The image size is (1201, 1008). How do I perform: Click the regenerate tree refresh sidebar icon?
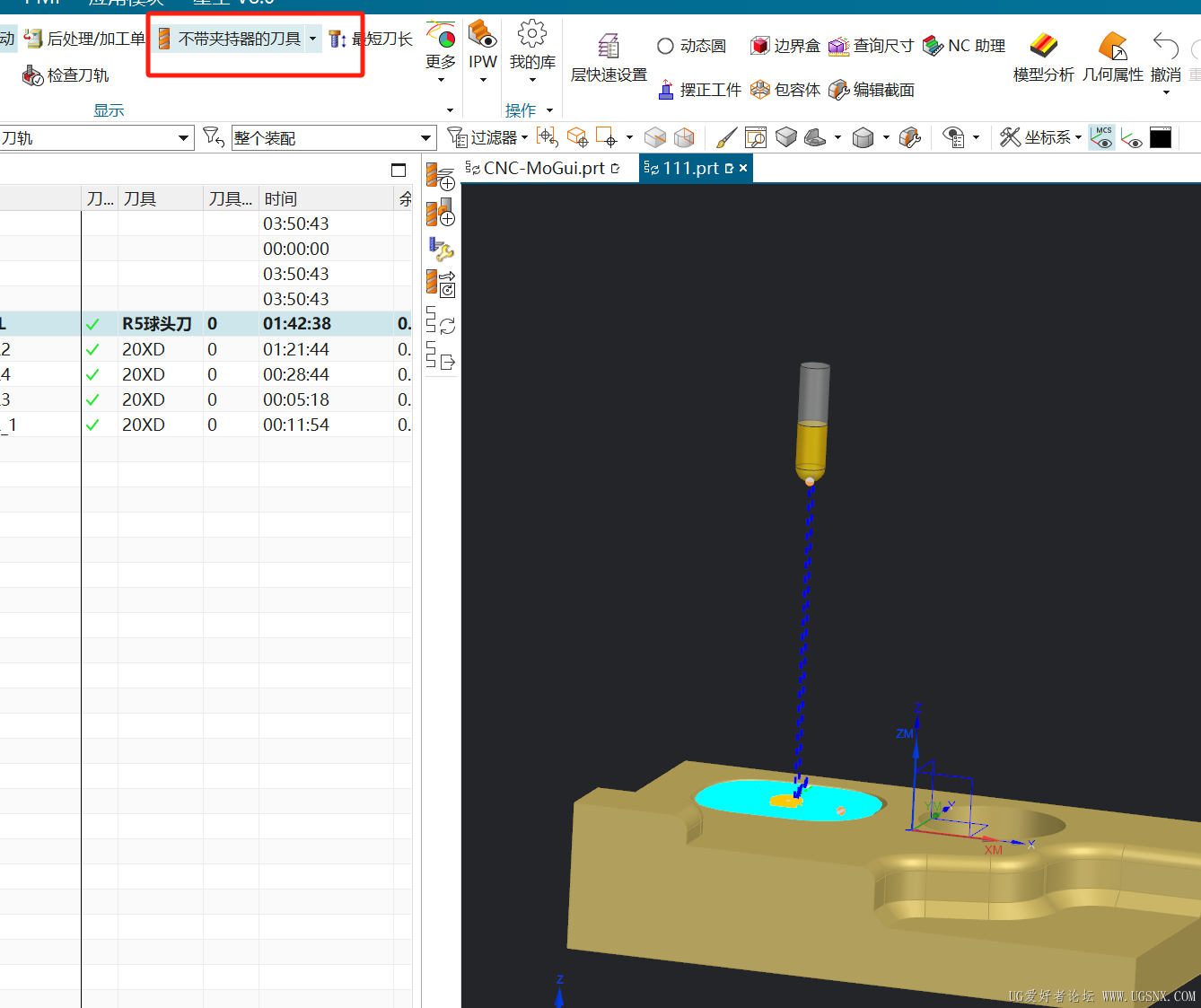coord(440,320)
